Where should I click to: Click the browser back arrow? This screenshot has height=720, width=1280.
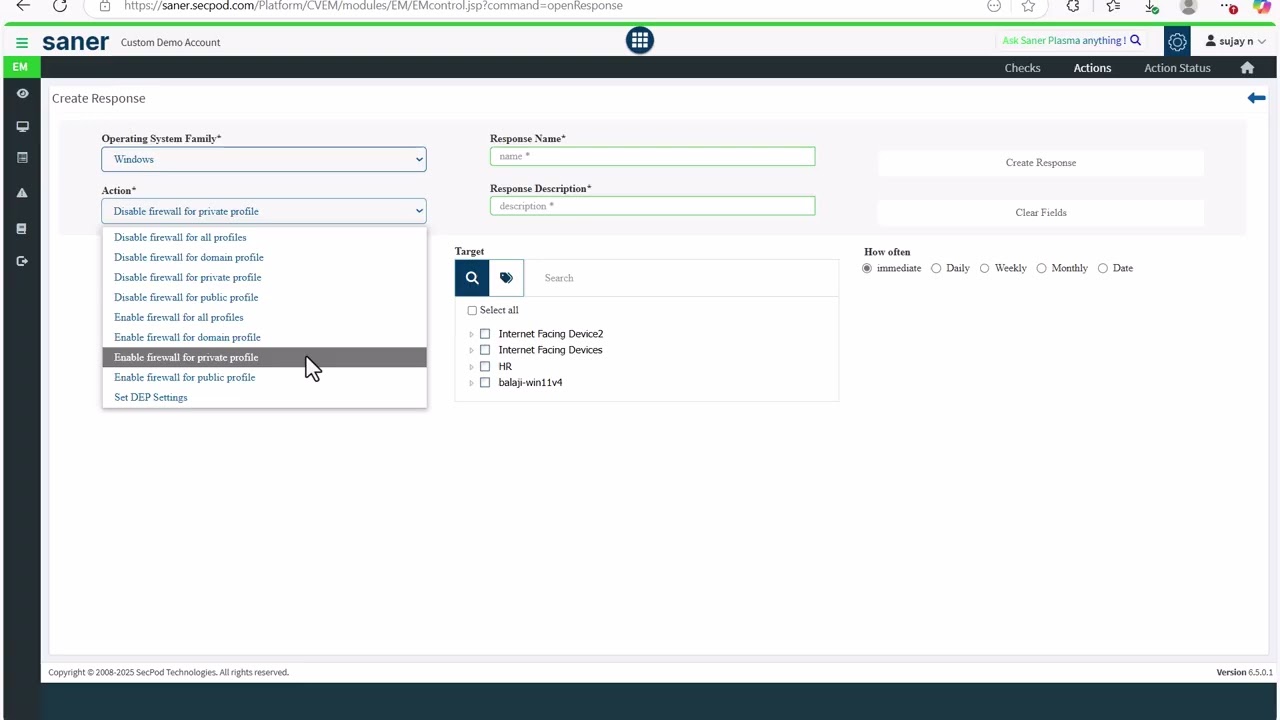pos(23,6)
